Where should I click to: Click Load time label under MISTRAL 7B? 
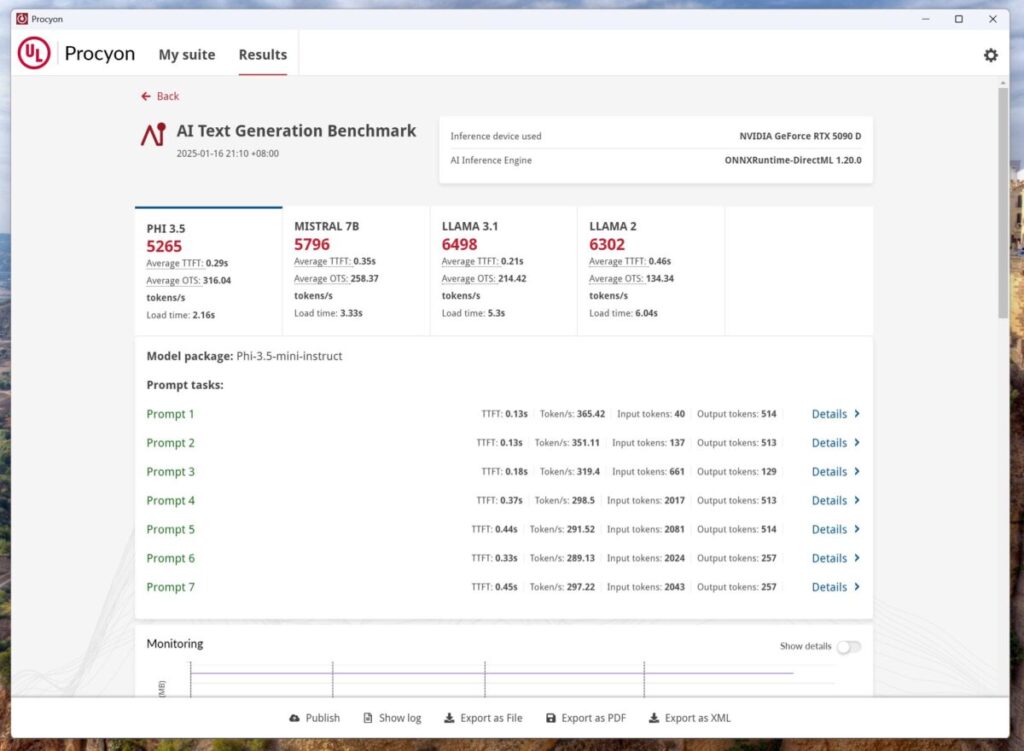click(x=315, y=313)
